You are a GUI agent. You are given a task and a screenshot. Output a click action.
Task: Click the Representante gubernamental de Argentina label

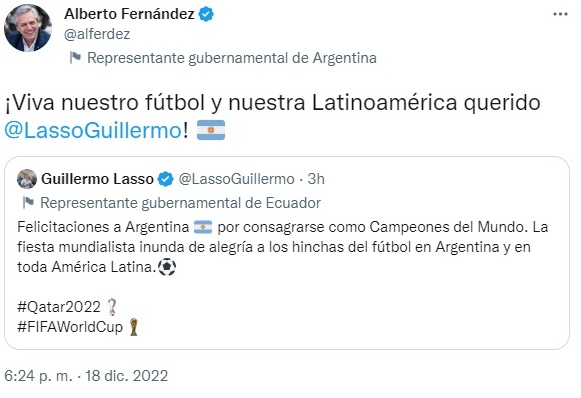[x=232, y=58]
